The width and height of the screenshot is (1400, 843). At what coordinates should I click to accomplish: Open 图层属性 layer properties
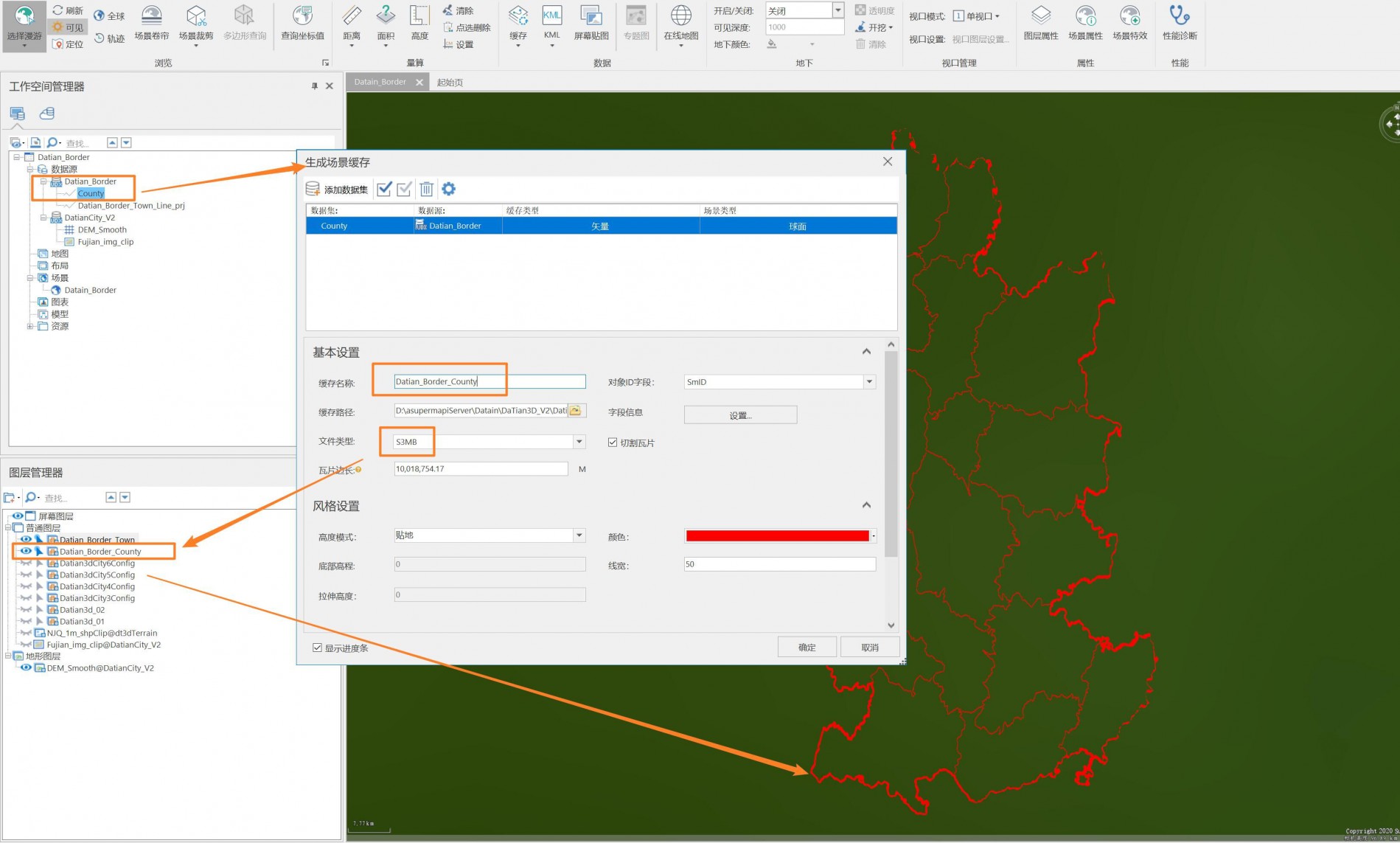click(1041, 23)
